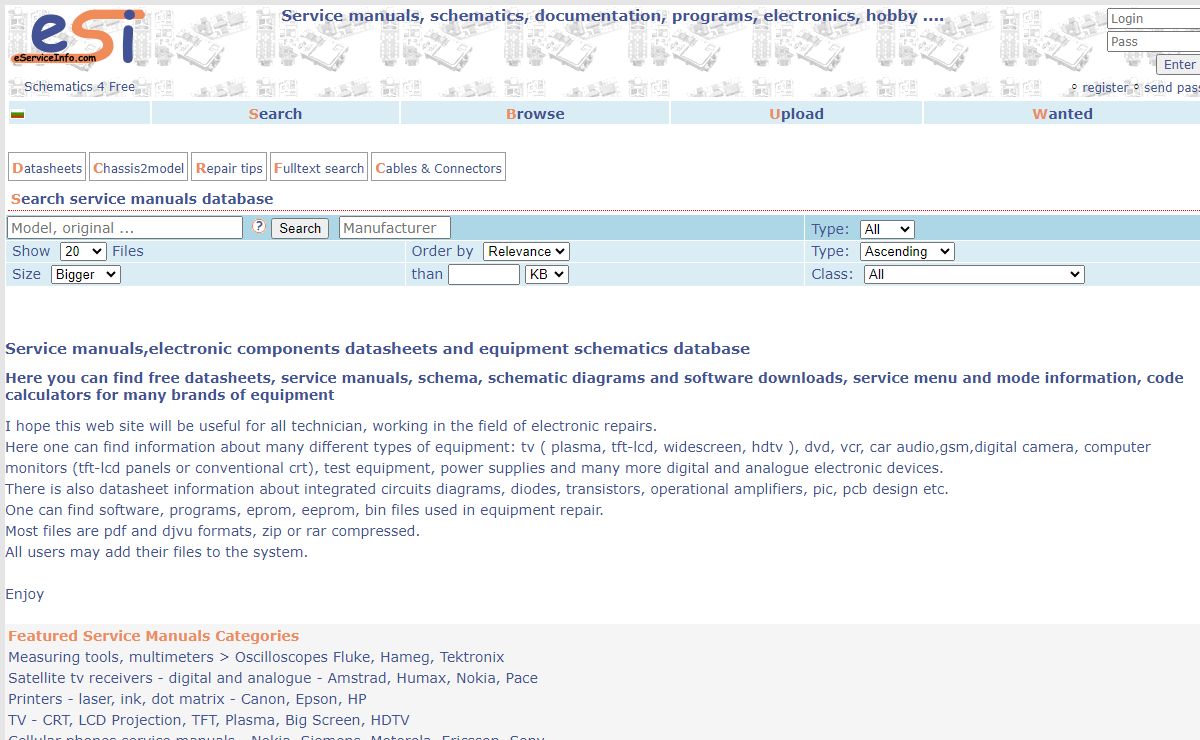The height and width of the screenshot is (740, 1200).
Task: Open the Search menu
Action: point(275,113)
